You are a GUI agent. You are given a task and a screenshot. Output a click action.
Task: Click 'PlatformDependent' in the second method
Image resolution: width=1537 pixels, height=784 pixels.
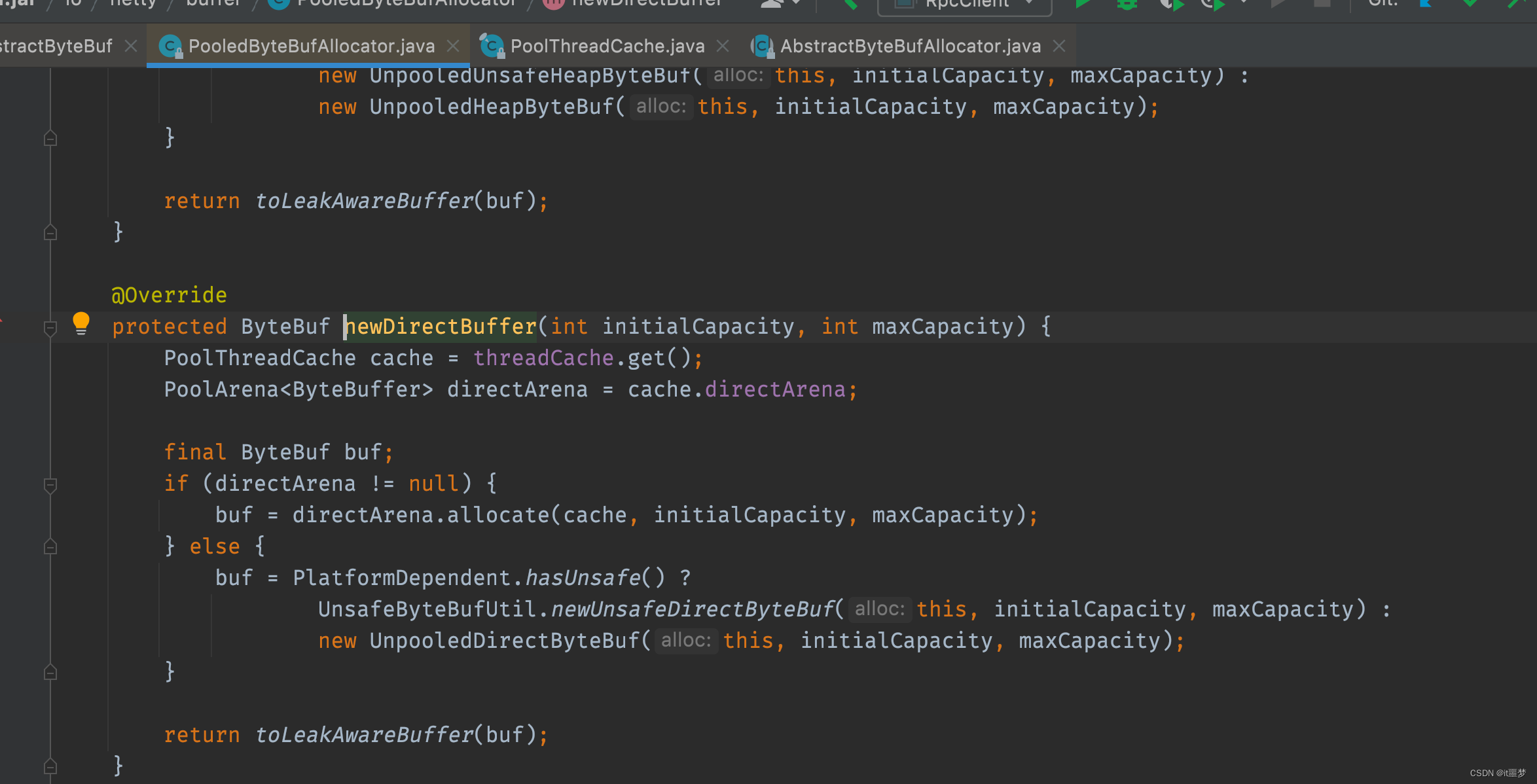click(x=402, y=578)
